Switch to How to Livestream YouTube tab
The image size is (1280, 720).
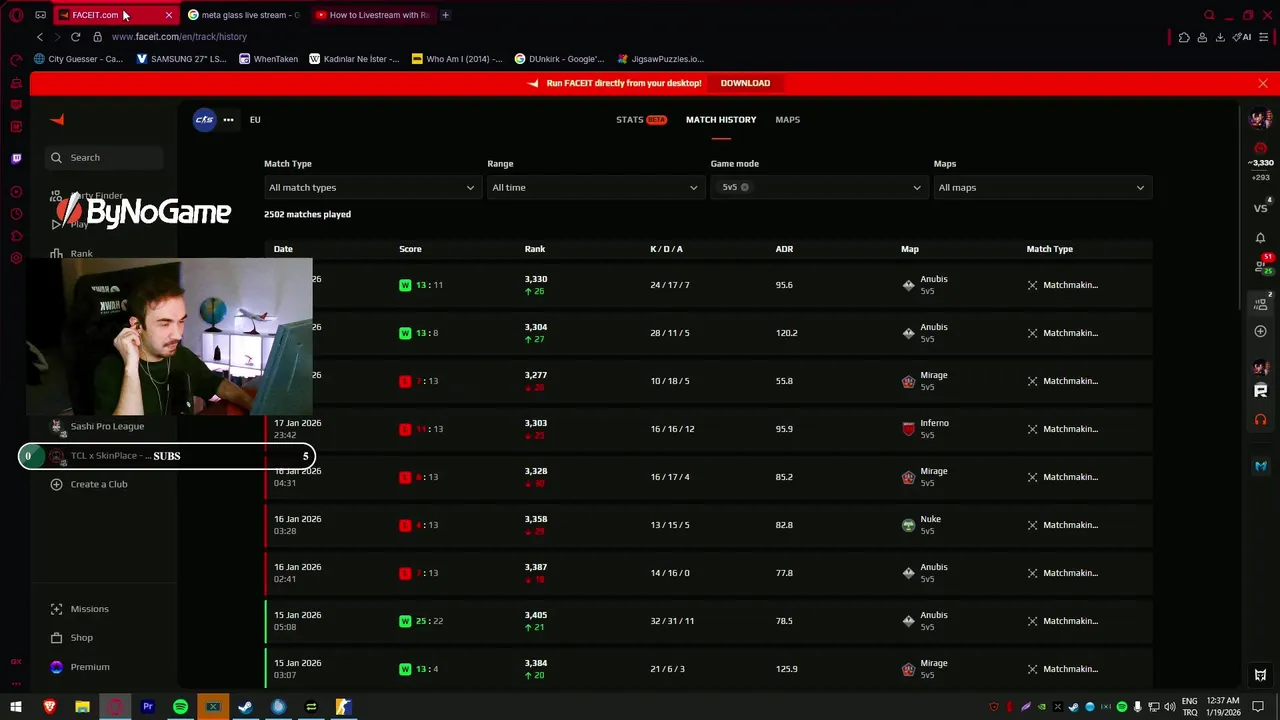coord(372,15)
